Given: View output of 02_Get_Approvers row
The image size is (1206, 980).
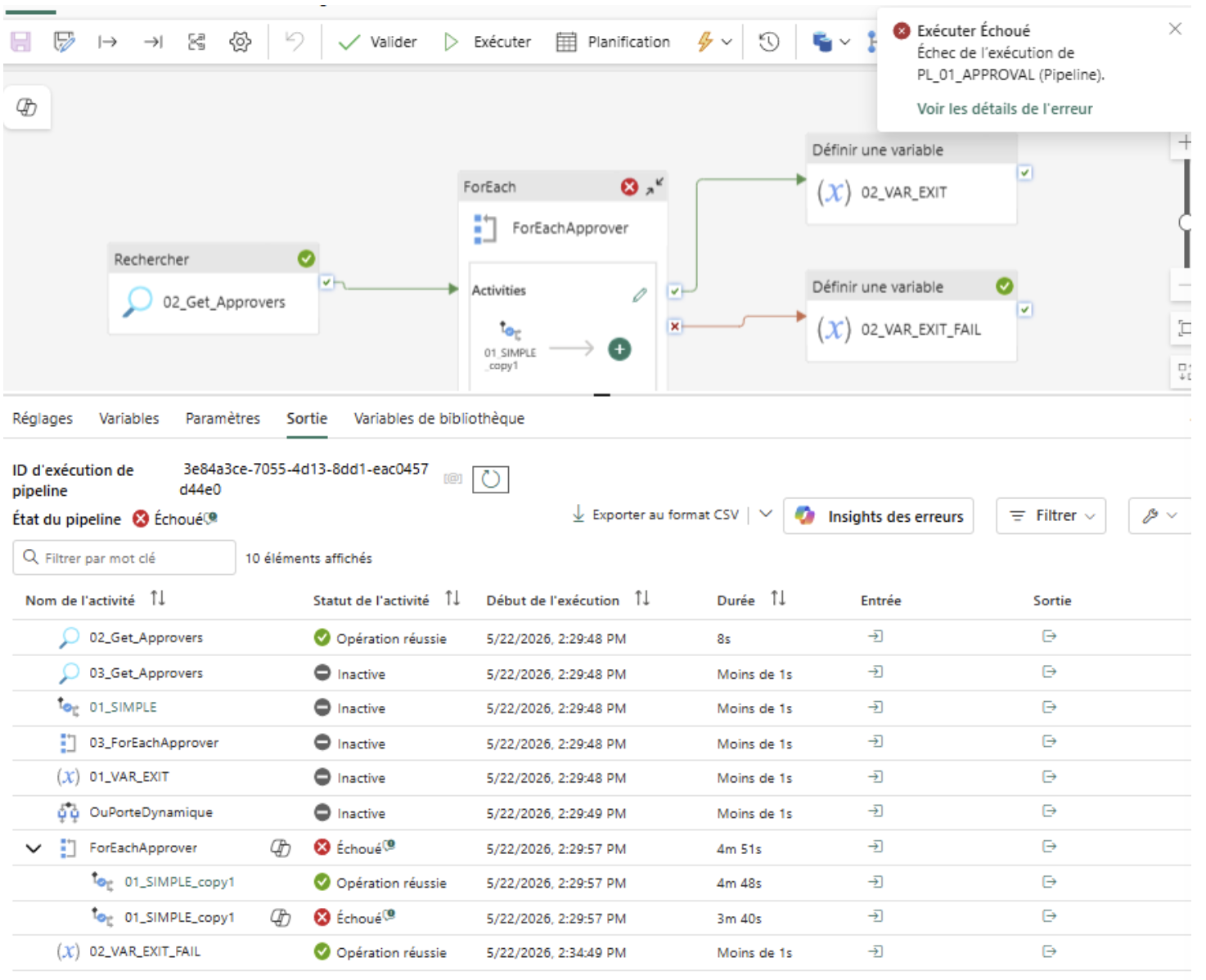Looking at the screenshot, I should pos(1049,636).
